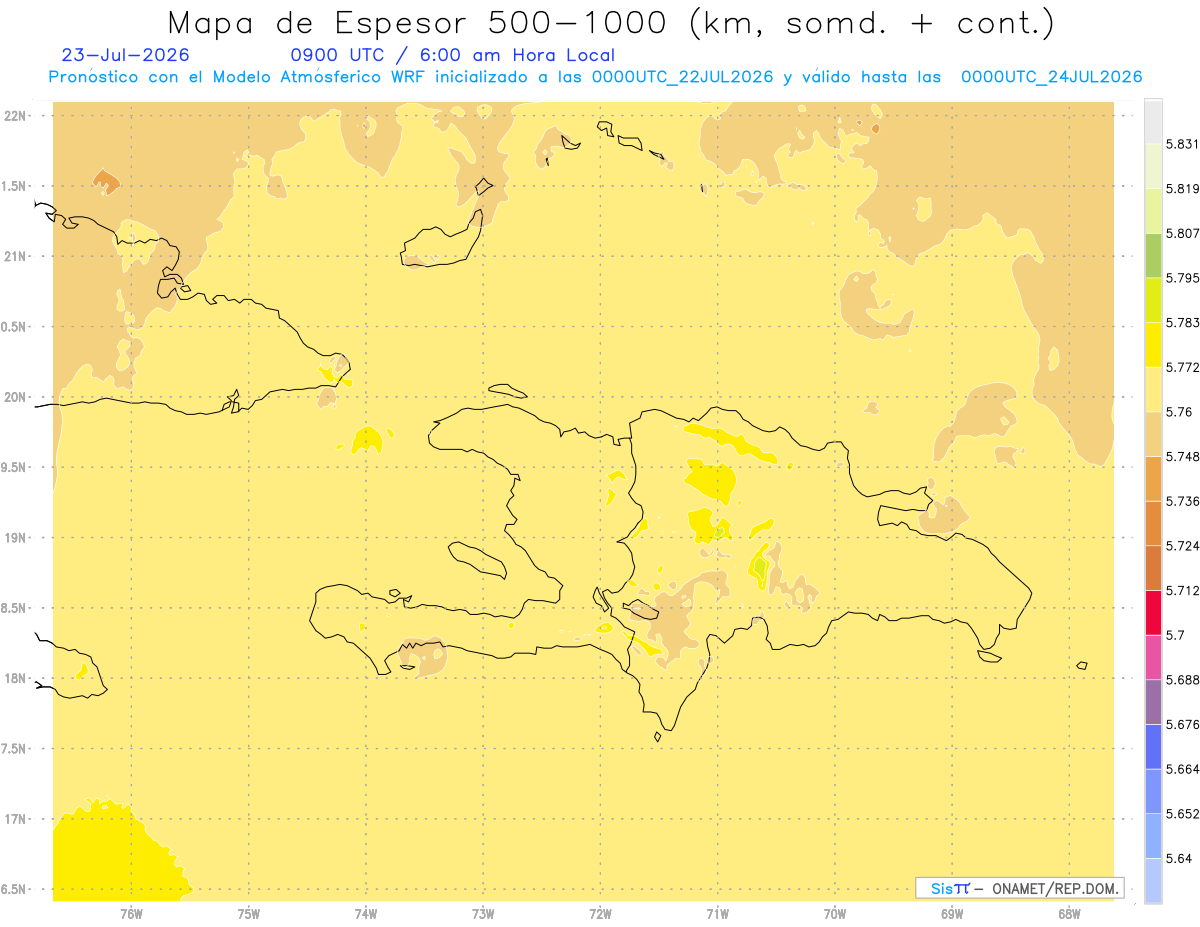1200x927 pixels.
Task: Click the colorbar value '5.7'
Action: pos(1175,635)
